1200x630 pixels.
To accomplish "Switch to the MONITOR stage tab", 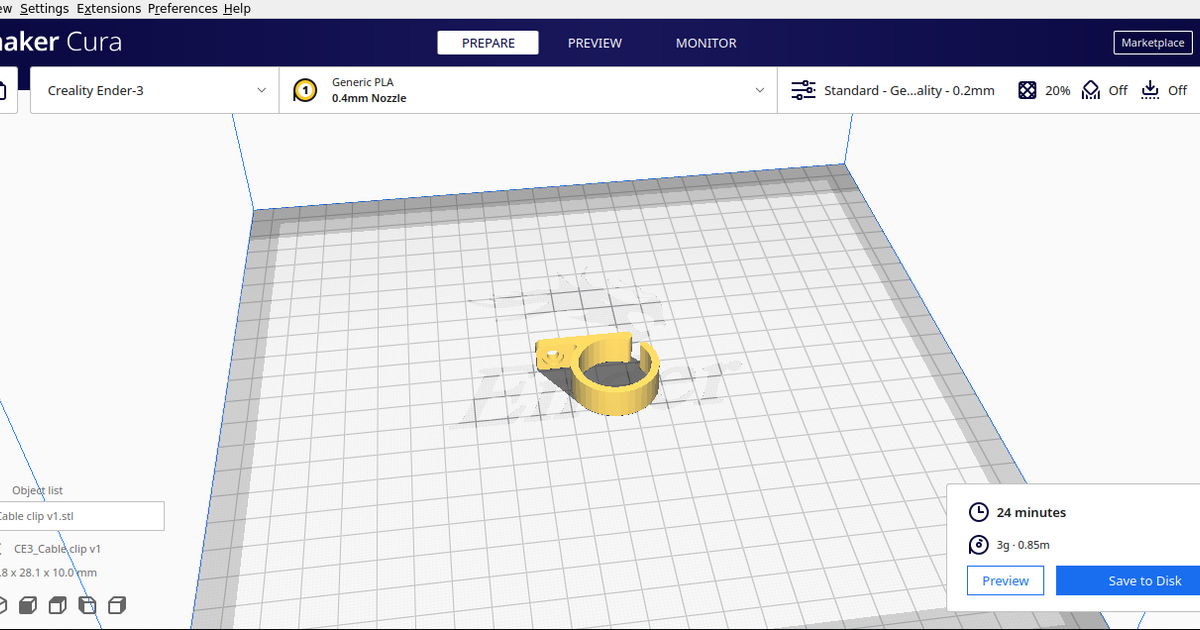I will point(706,43).
